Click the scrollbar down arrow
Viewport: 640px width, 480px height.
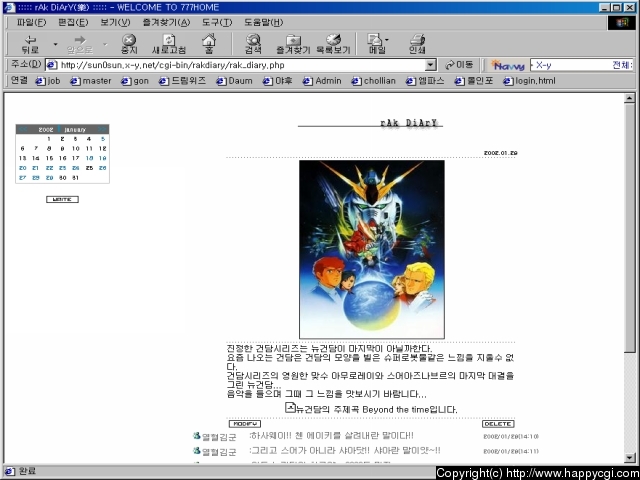(x=629, y=458)
